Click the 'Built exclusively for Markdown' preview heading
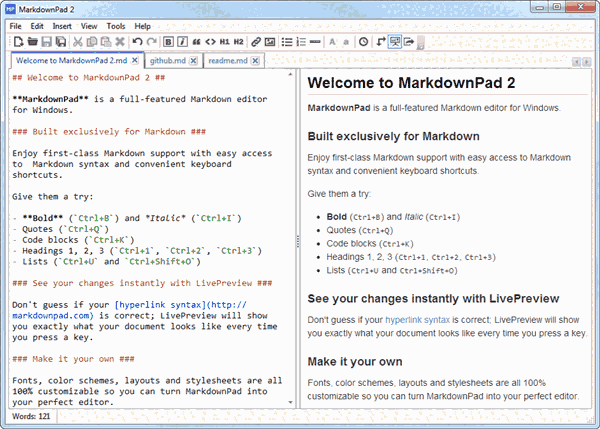Screen dimensions: 600x429 (x=393, y=136)
